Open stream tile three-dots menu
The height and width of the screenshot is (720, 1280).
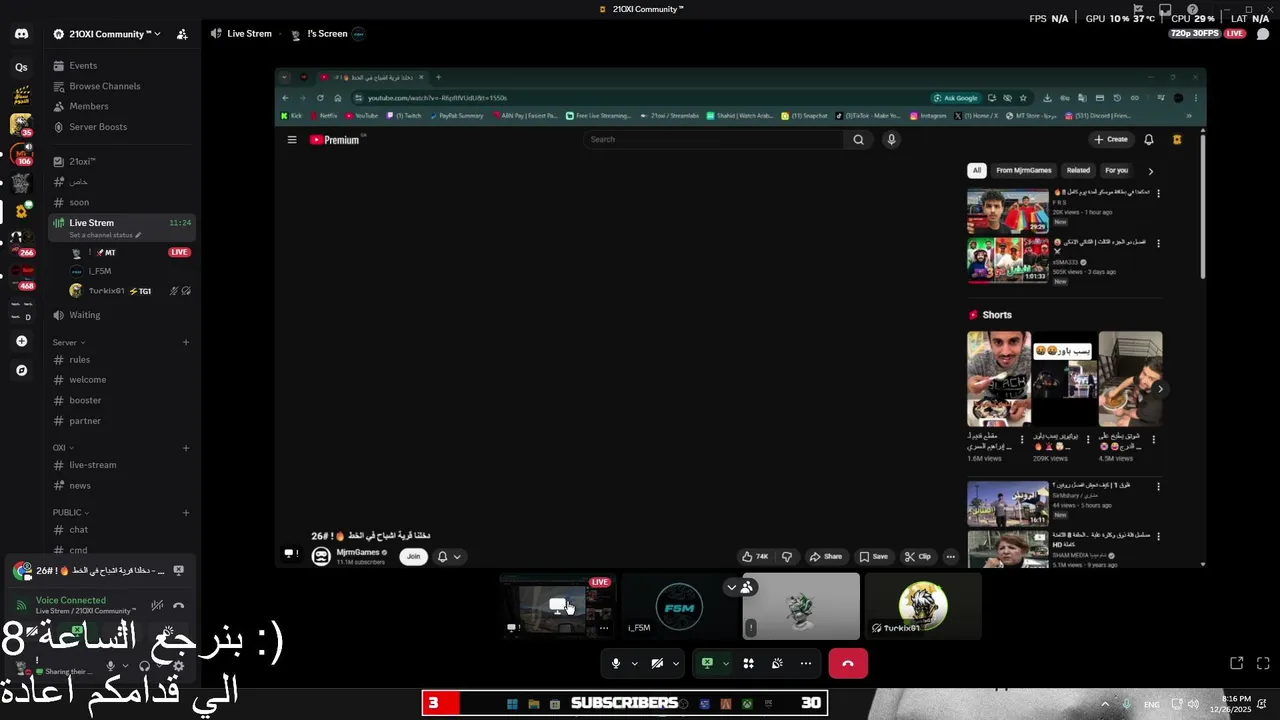[x=604, y=628]
